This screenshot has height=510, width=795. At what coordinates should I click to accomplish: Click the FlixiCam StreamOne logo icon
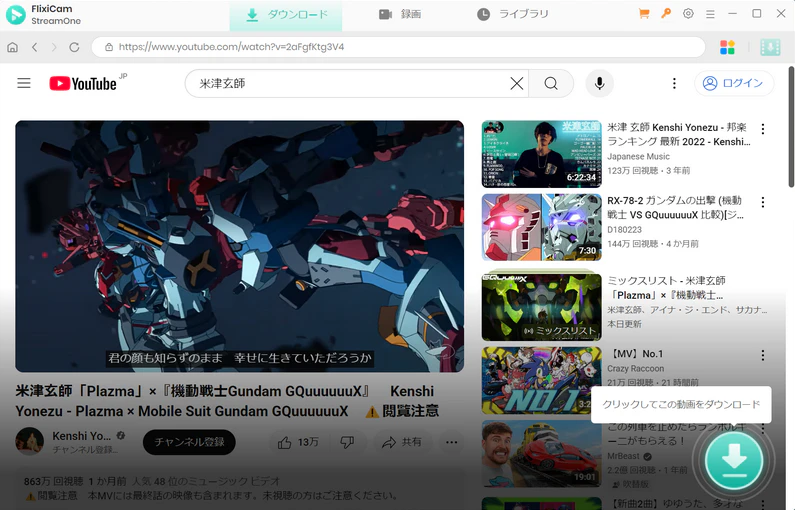[16, 14]
